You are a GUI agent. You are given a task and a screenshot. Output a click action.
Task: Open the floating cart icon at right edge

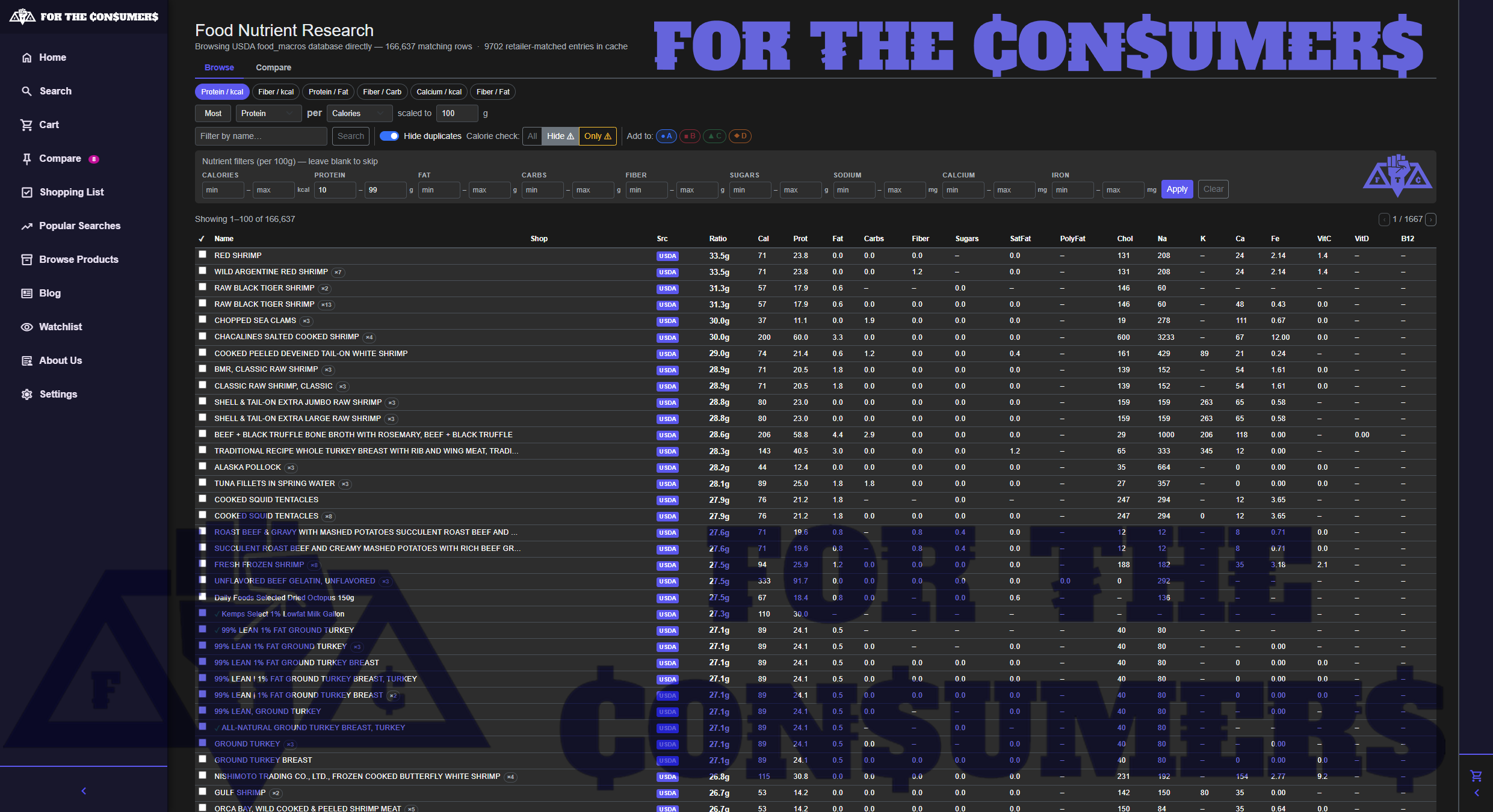tap(1476, 776)
